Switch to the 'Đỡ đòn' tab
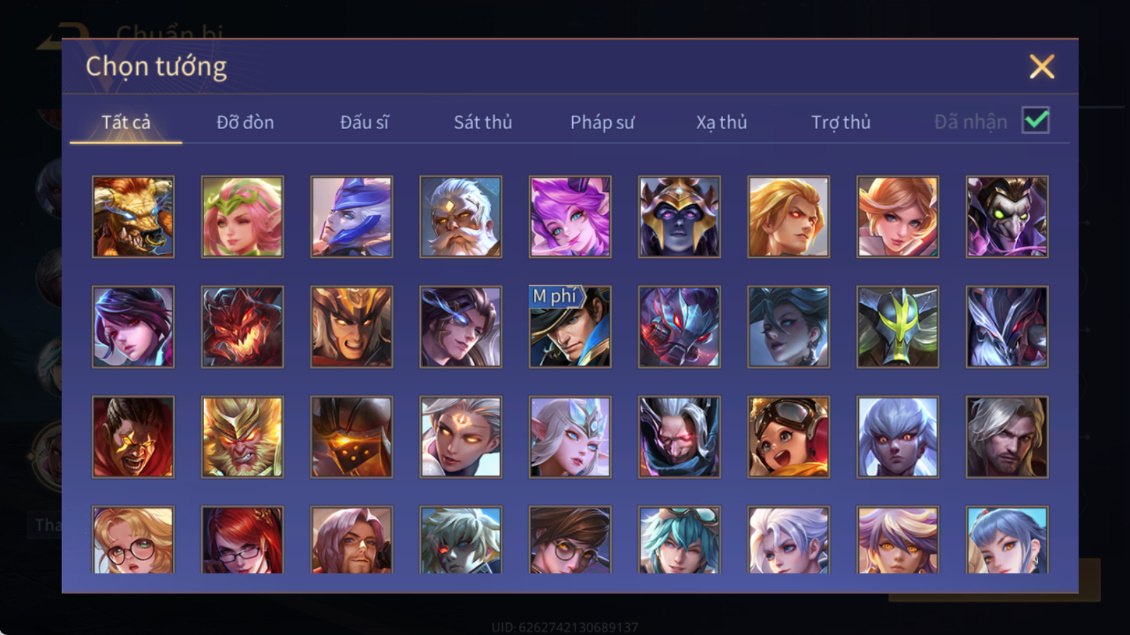Screen dimensions: 1130x635 245,122
